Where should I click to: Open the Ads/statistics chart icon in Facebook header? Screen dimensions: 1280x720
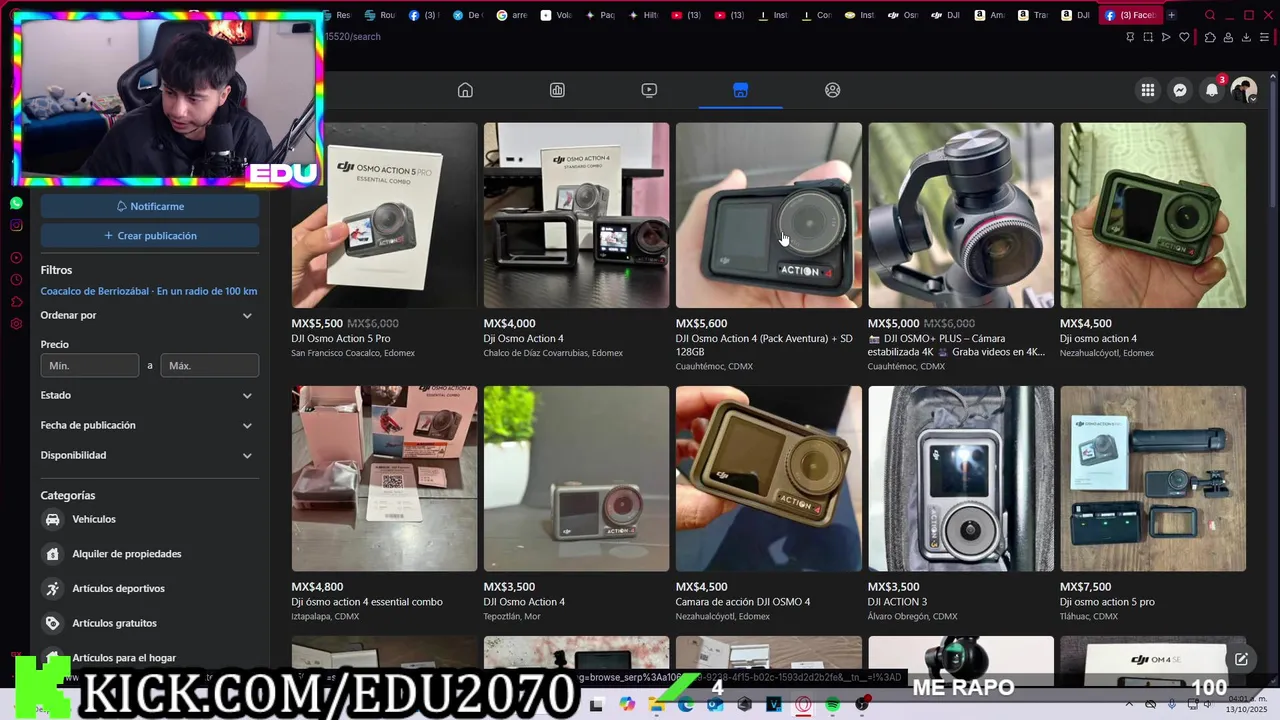point(557,90)
